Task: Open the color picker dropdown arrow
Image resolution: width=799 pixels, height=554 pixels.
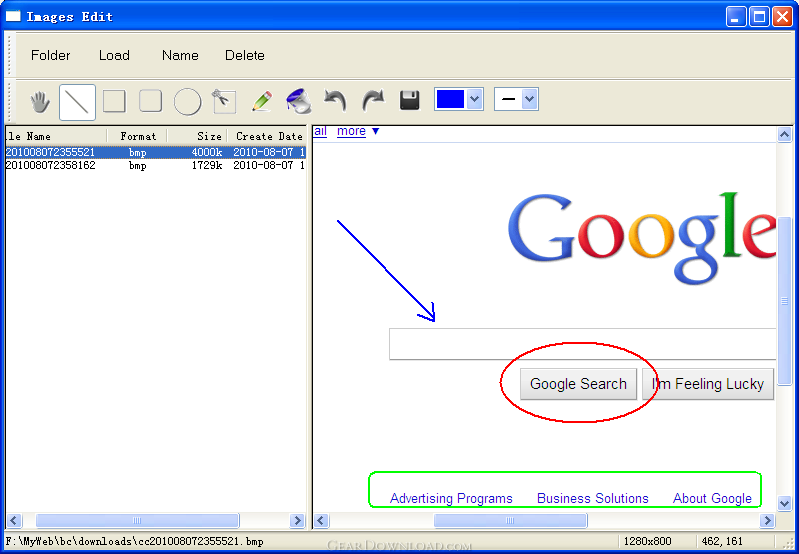Action: (474, 99)
